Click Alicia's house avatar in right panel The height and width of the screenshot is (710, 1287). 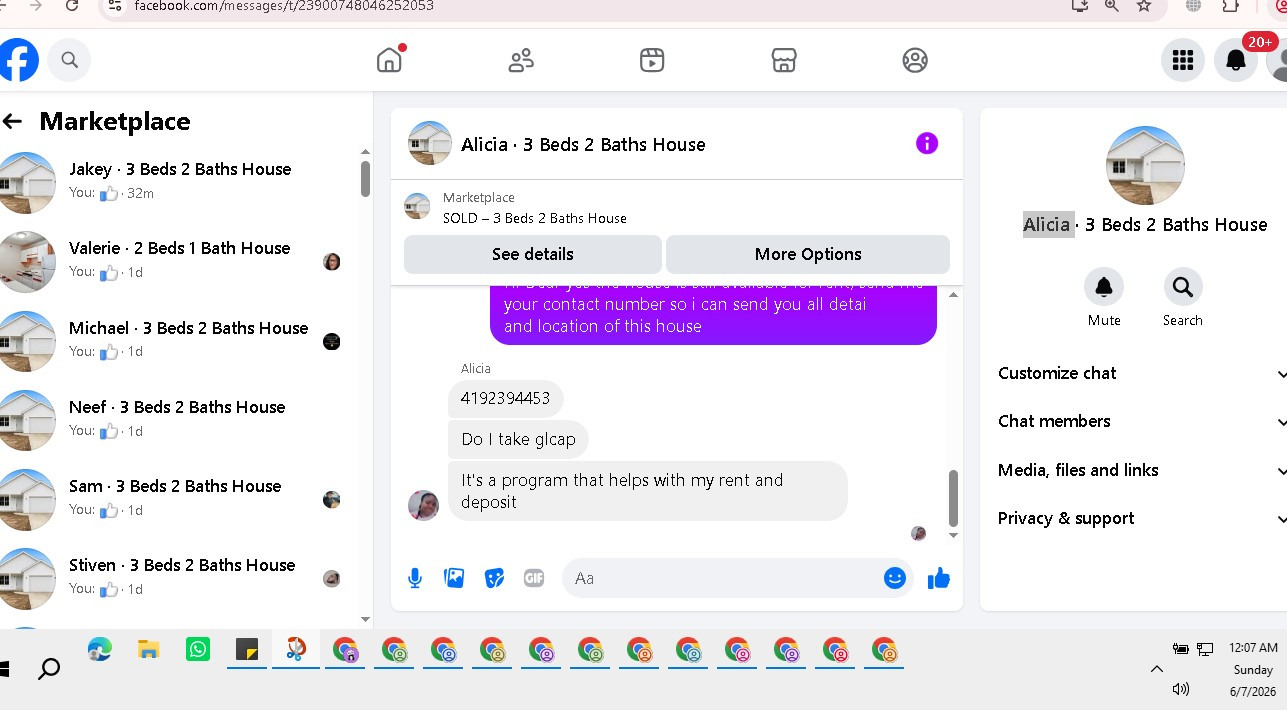pos(1145,166)
